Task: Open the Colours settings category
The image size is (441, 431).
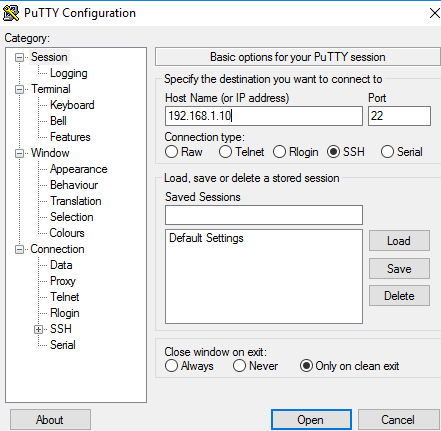Action: (x=67, y=233)
